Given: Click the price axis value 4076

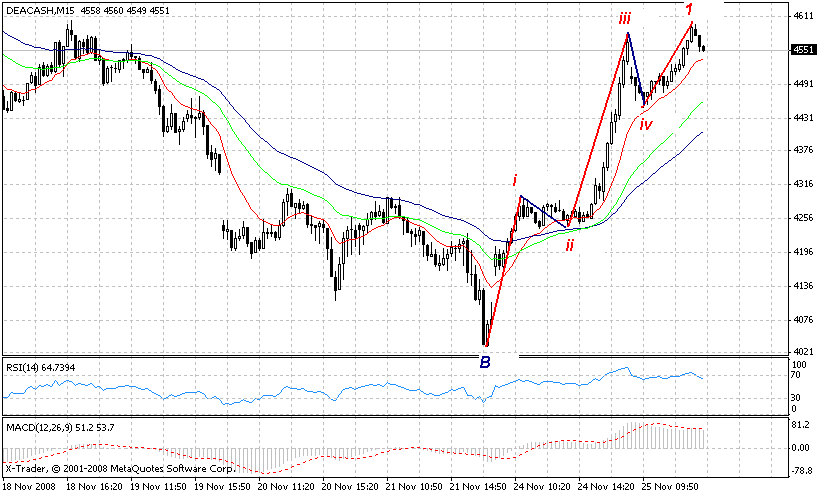Looking at the screenshot, I should pos(803,320).
